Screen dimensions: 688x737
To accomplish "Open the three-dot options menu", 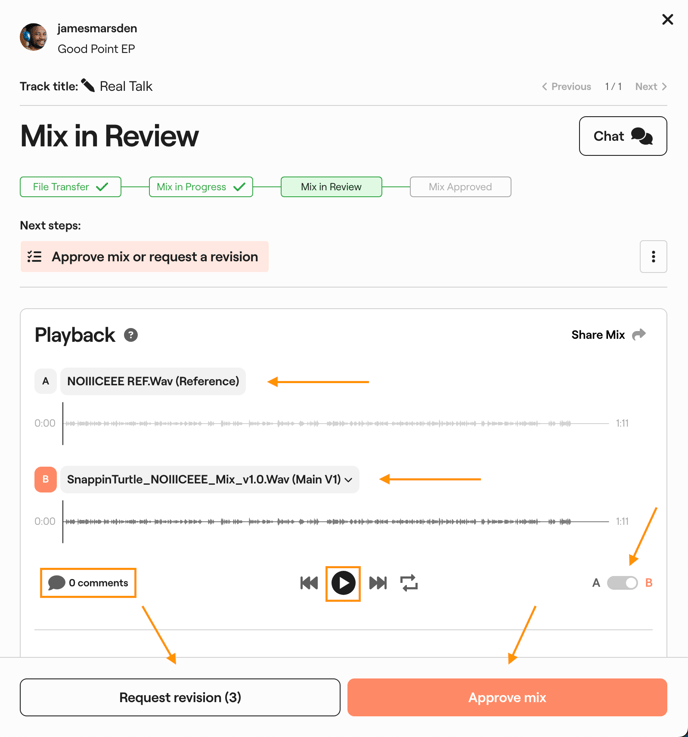I will (653, 257).
